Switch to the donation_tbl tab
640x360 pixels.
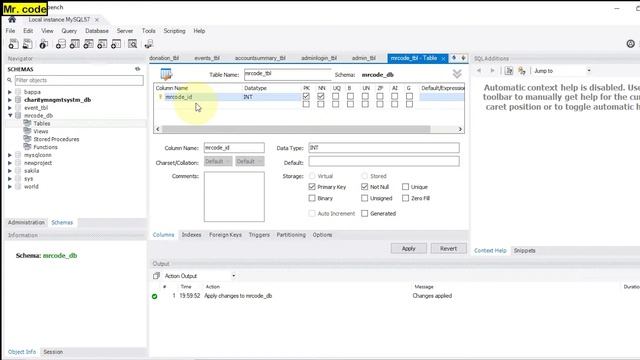point(164,58)
